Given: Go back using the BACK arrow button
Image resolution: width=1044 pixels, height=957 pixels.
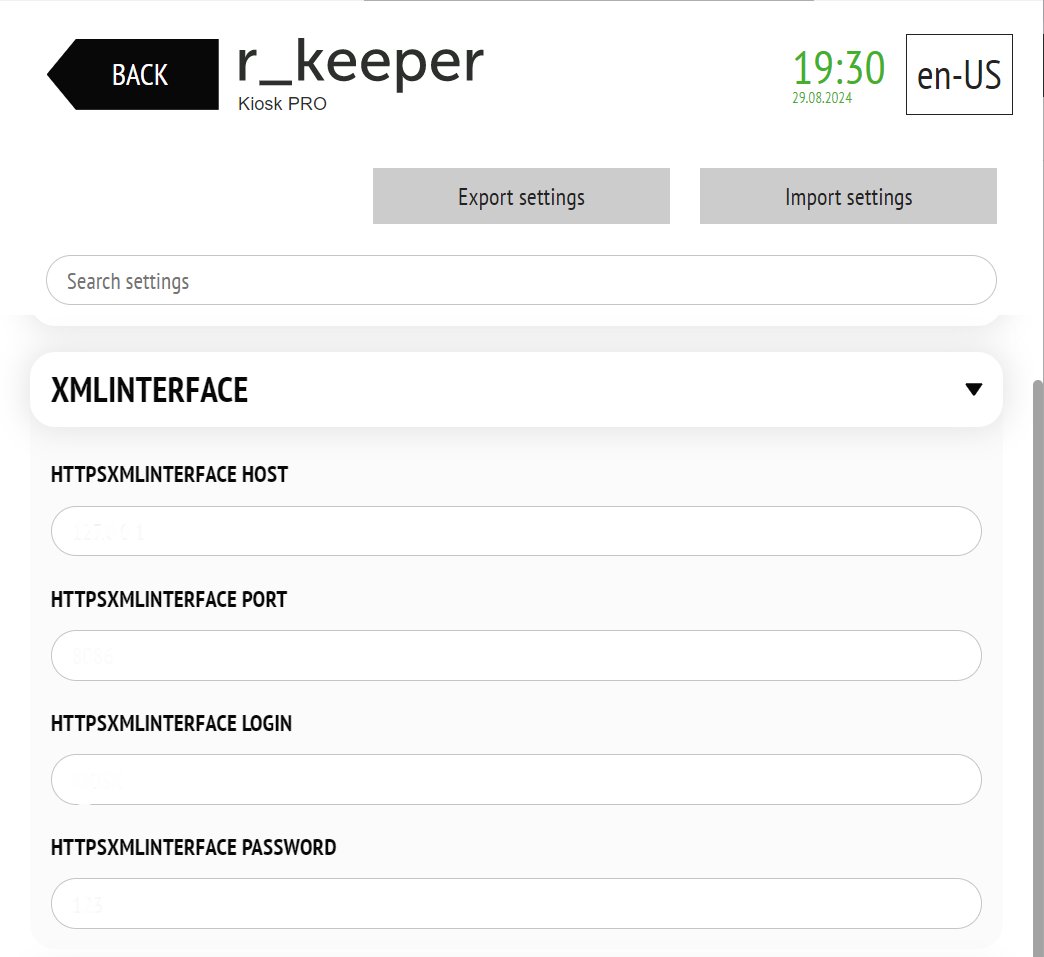Looking at the screenshot, I should pyautogui.click(x=133, y=75).
